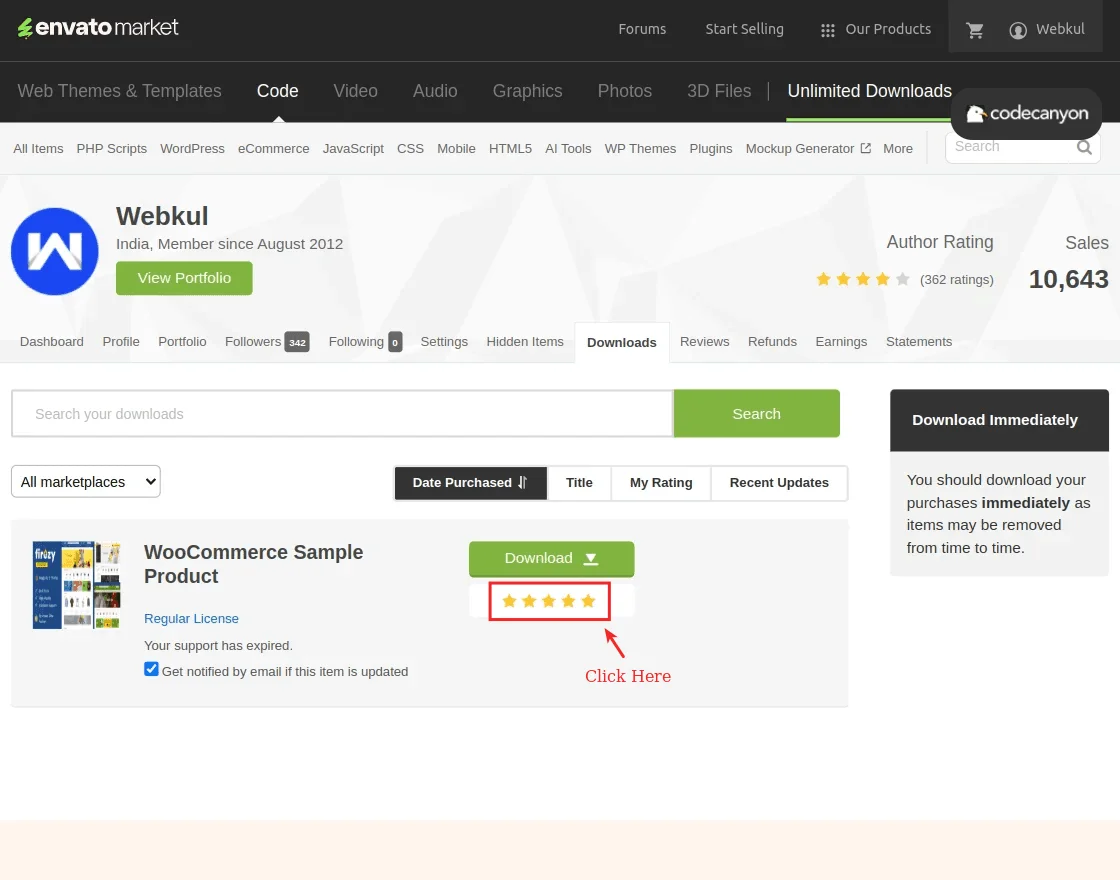
Task: Click the fourth author rating star
Action: [883, 279]
